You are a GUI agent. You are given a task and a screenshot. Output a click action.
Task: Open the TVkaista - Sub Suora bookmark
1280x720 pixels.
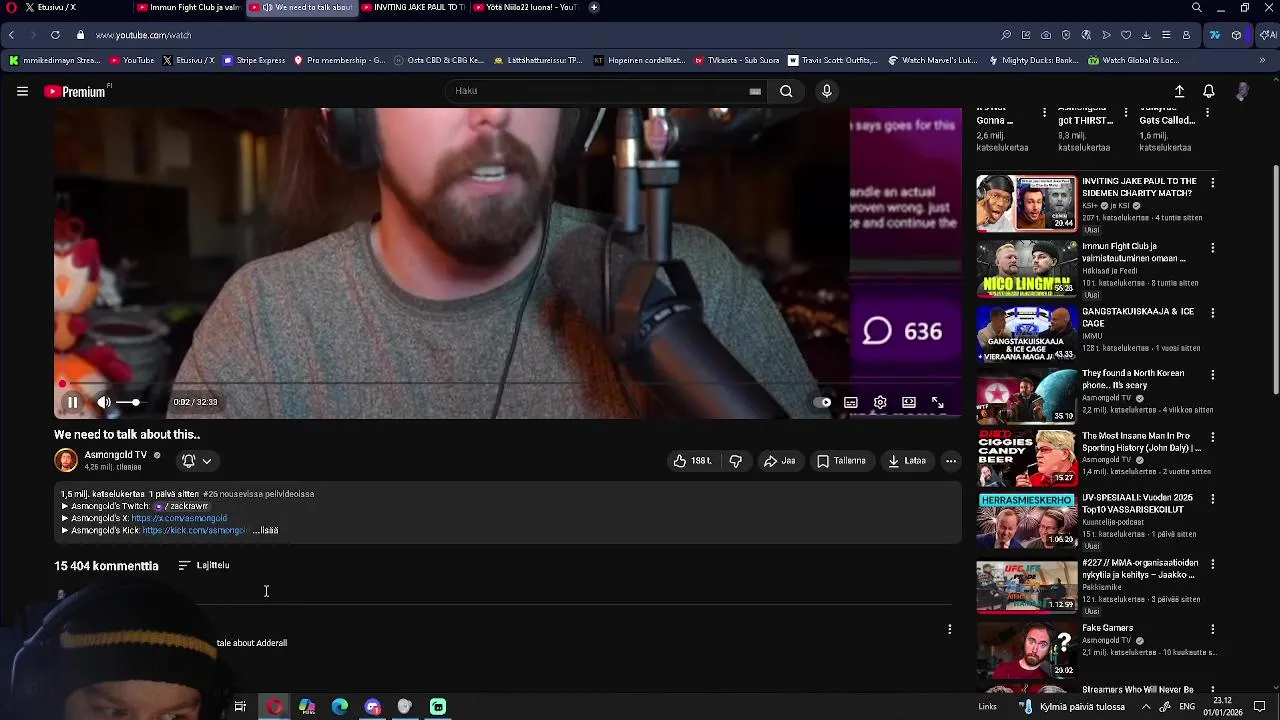click(x=736, y=60)
